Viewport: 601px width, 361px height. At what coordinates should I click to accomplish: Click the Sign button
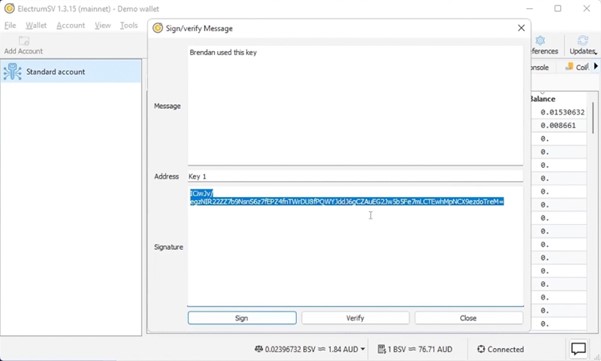[x=242, y=318]
